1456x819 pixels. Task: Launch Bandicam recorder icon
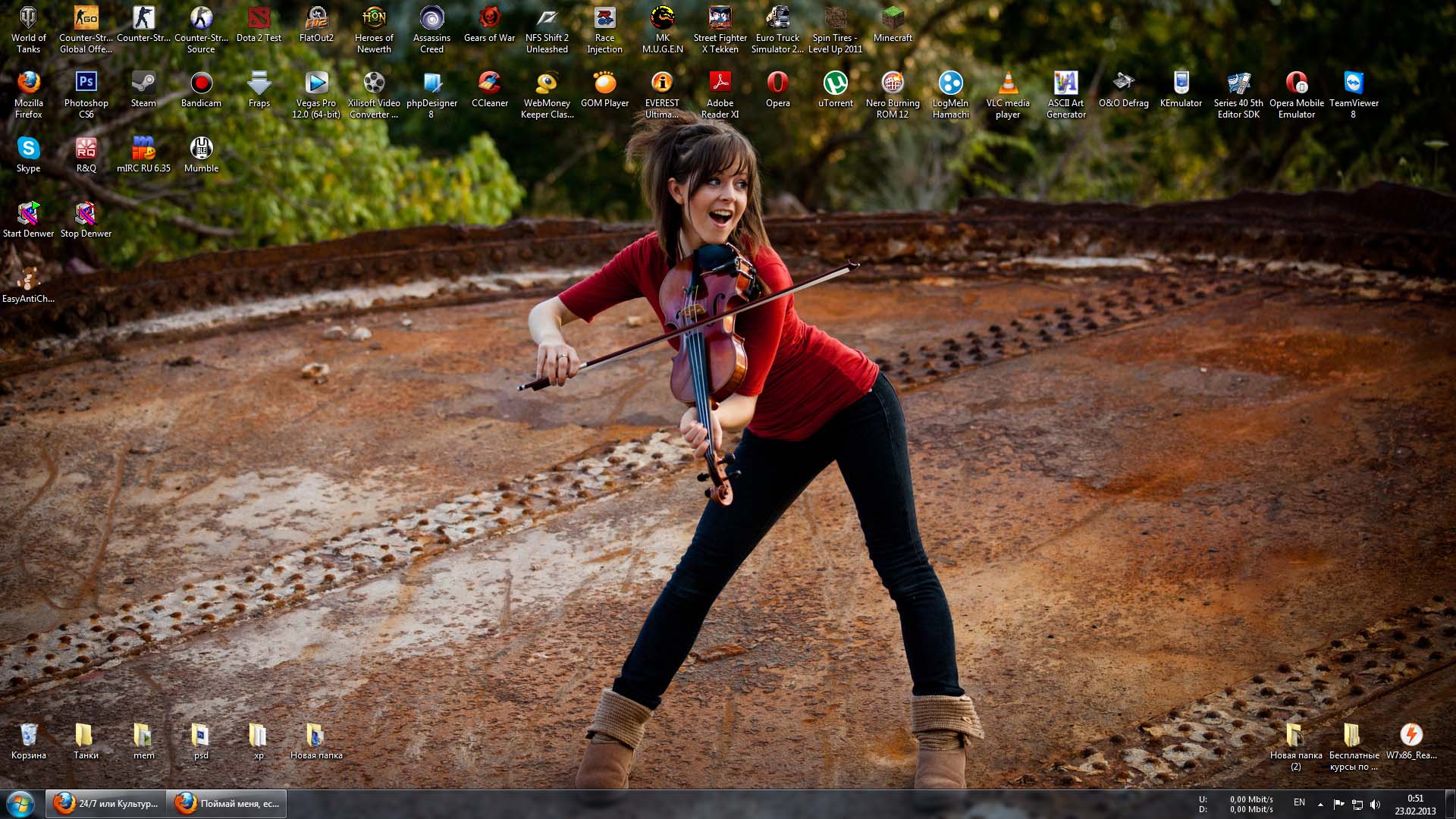click(x=201, y=83)
